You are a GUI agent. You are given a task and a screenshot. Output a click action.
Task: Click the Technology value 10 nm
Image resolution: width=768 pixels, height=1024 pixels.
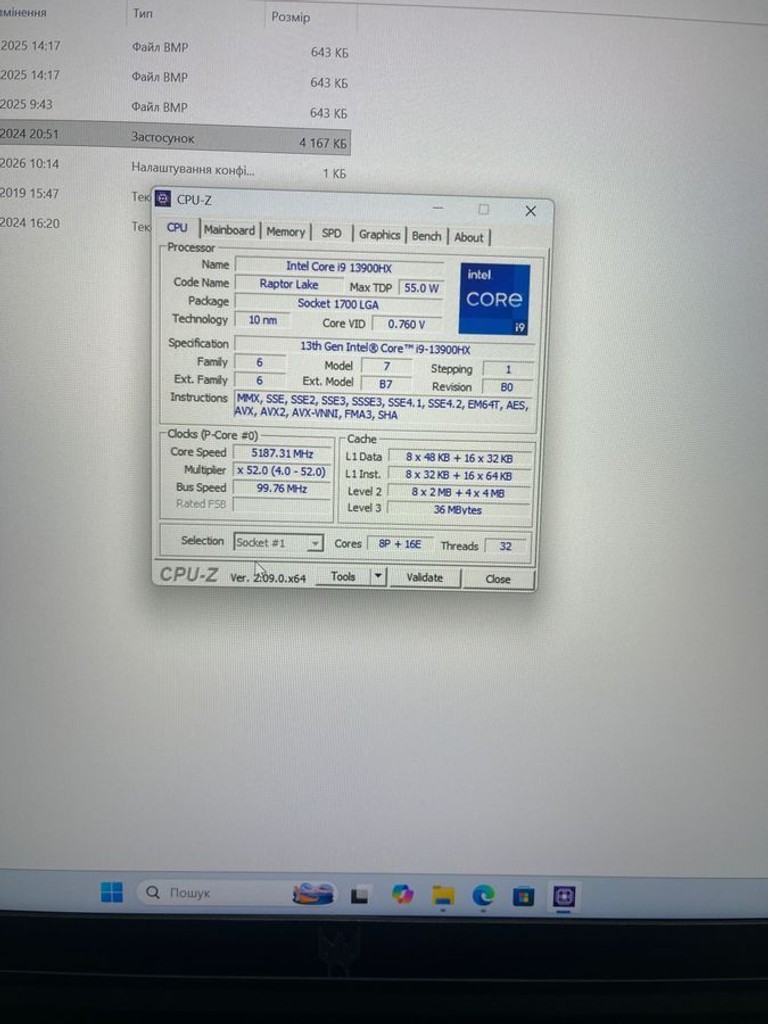[263, 320]
